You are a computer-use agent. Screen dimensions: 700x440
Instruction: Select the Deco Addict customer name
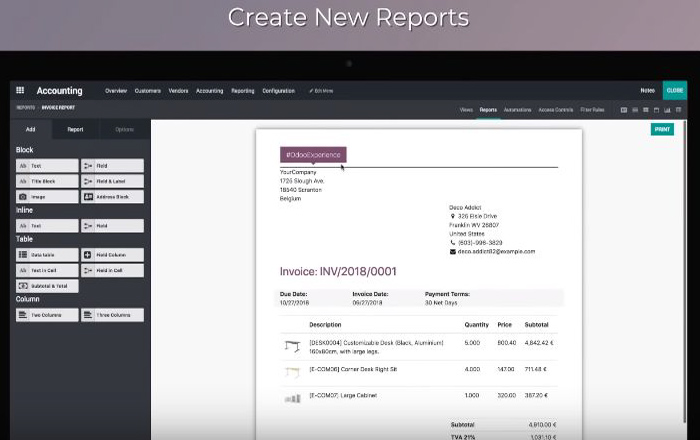coord(465,208)
